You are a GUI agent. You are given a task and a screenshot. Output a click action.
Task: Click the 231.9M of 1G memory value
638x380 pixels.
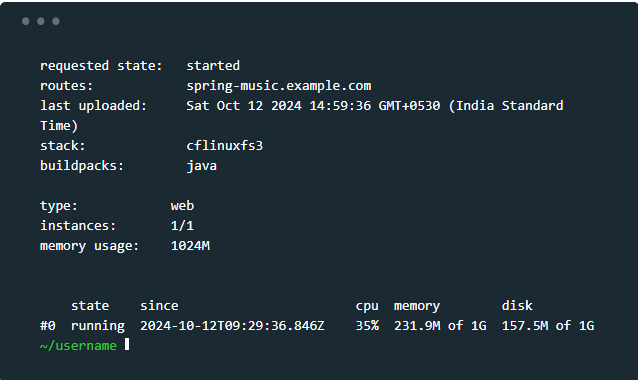point(440,325)
